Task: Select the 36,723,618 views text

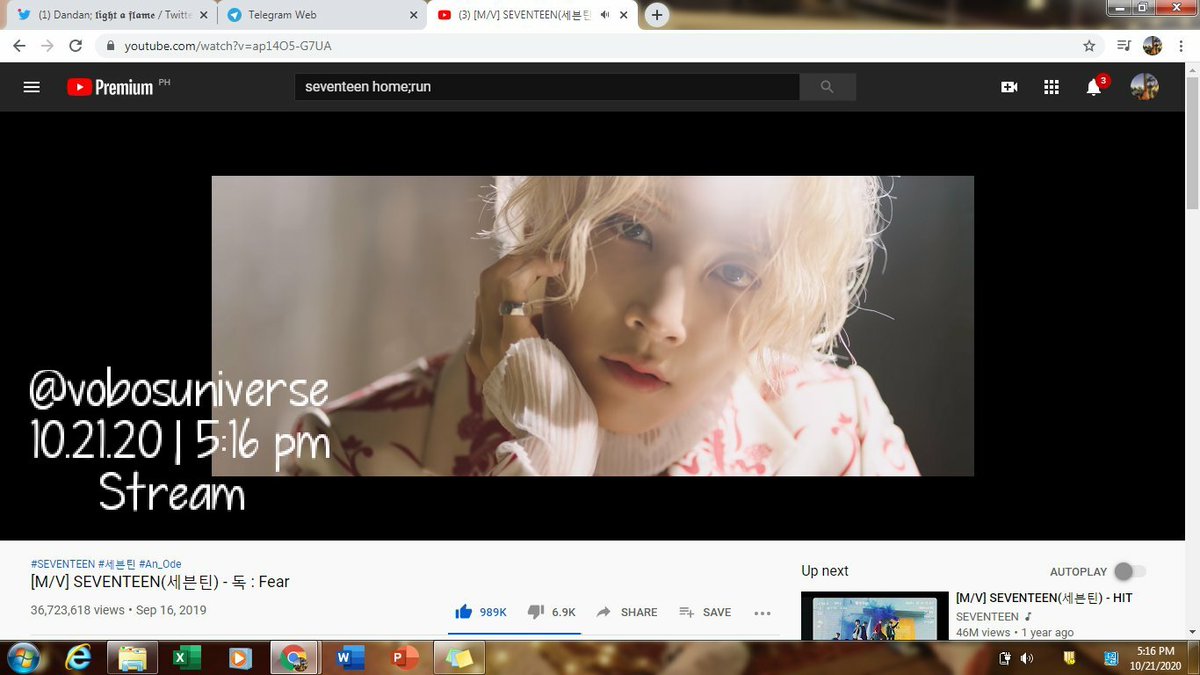Action: coord(78,610)
